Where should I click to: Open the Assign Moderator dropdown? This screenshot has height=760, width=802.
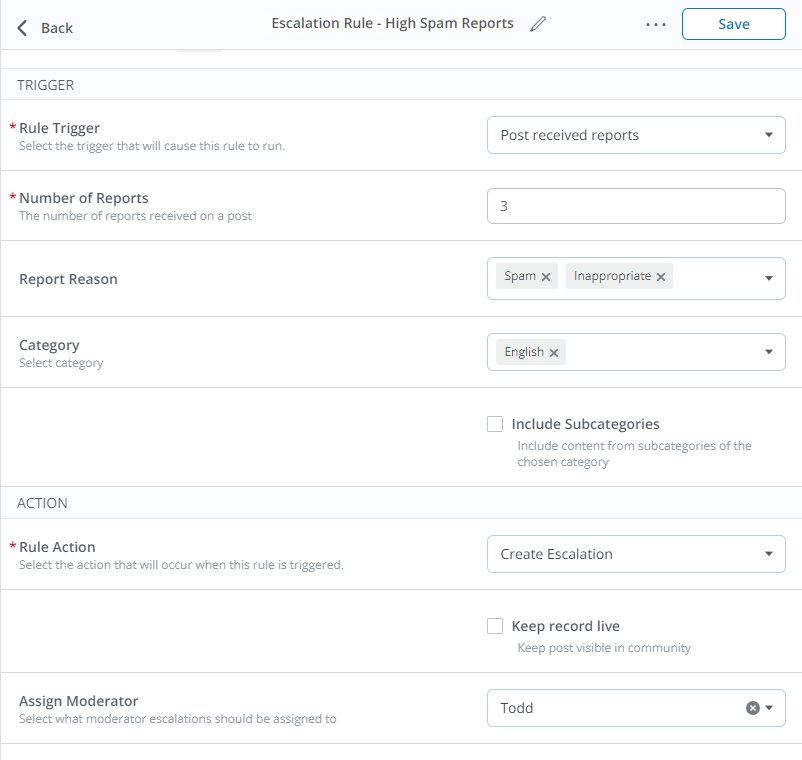click(768, 707)
